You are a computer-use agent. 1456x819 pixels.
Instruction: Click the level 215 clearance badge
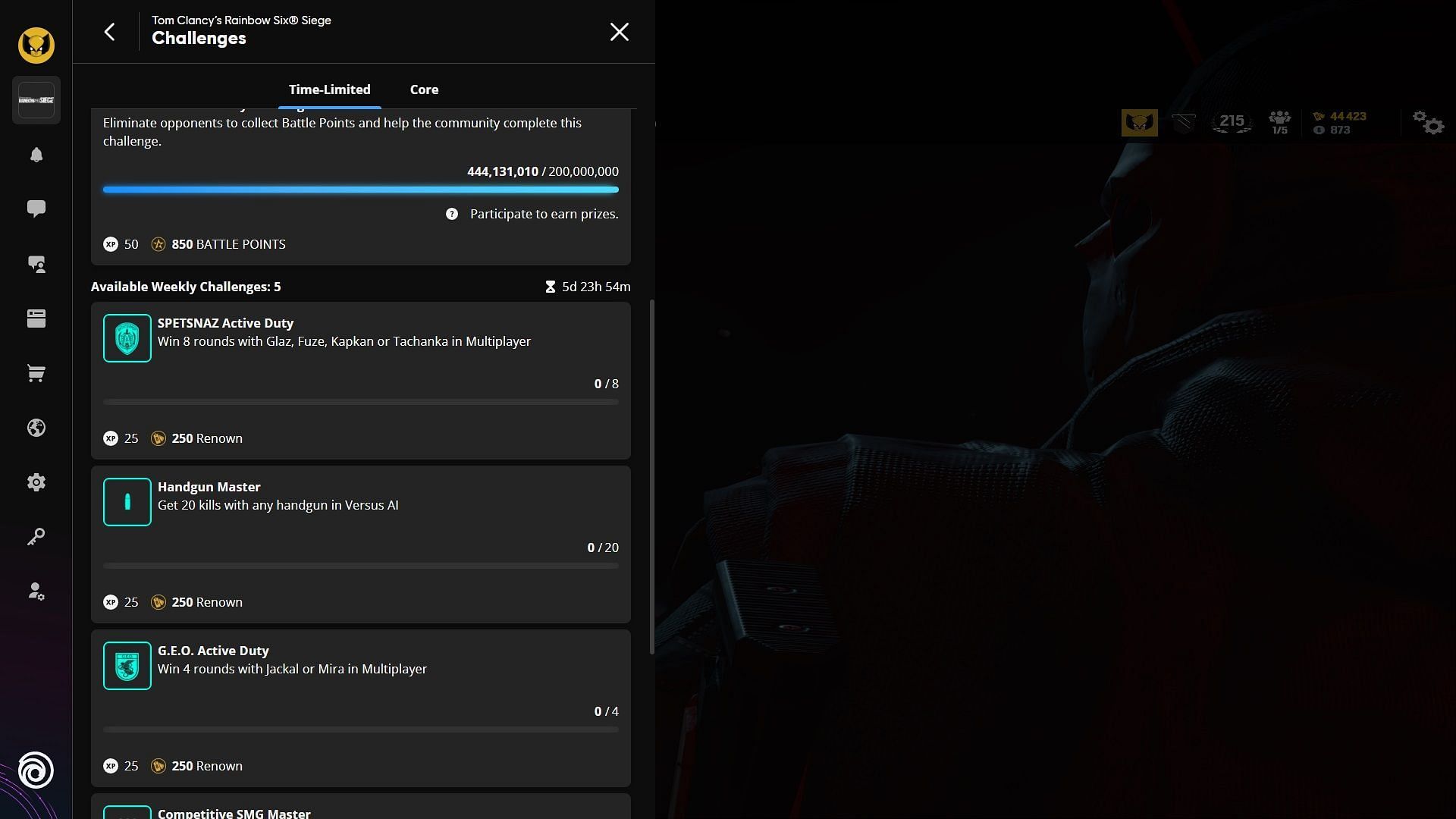click(x=1232, y=122)
